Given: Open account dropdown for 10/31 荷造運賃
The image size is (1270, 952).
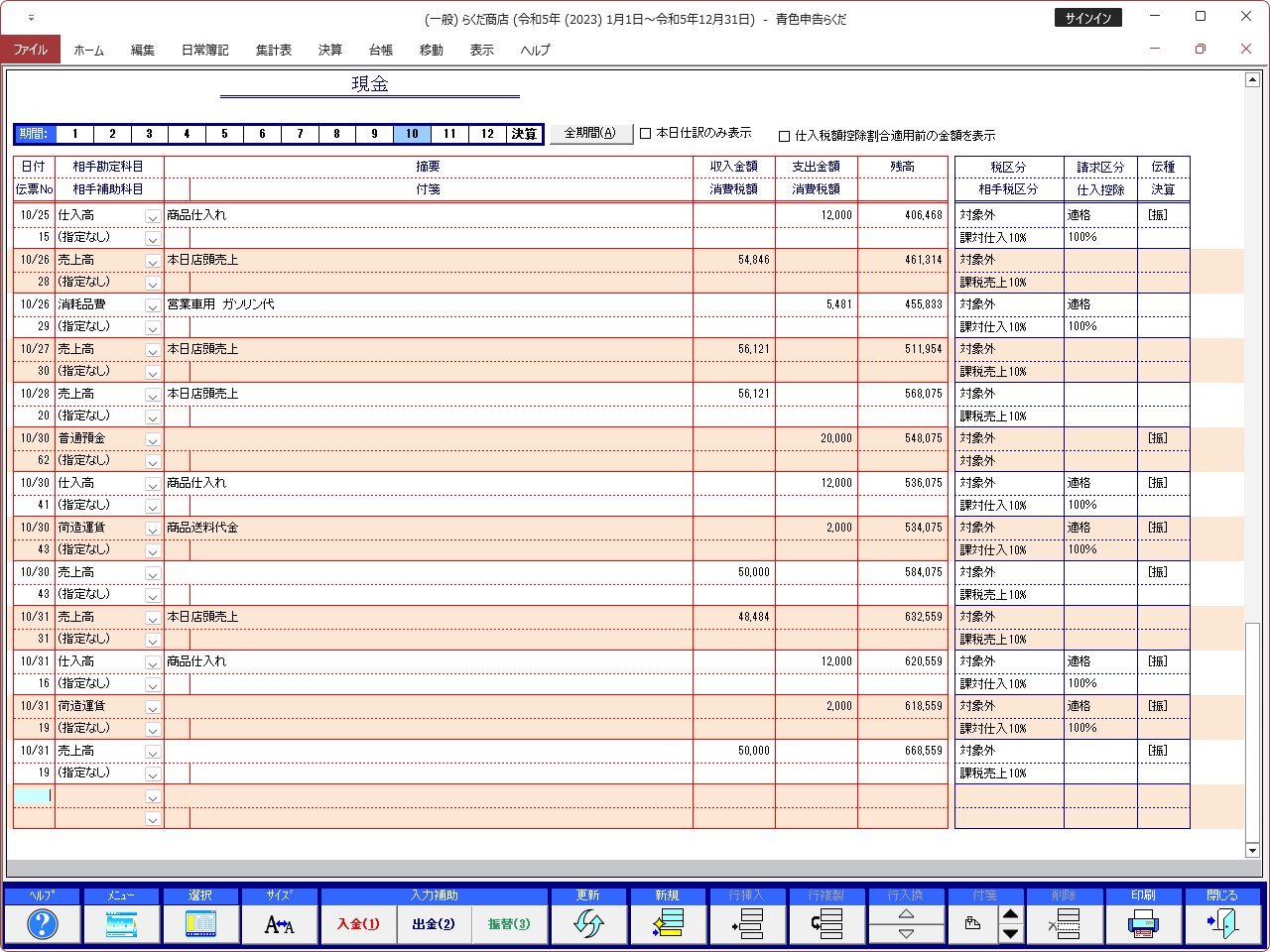Looking at the screenshot, I should tap(153, 706).
